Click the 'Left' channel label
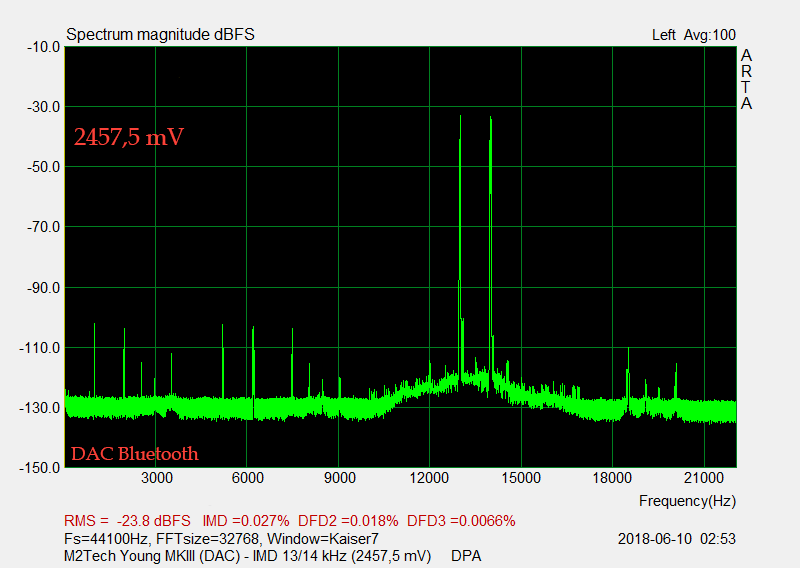This screenshot has height=568, width=800. pyautogui.click(x=663, y=35)
